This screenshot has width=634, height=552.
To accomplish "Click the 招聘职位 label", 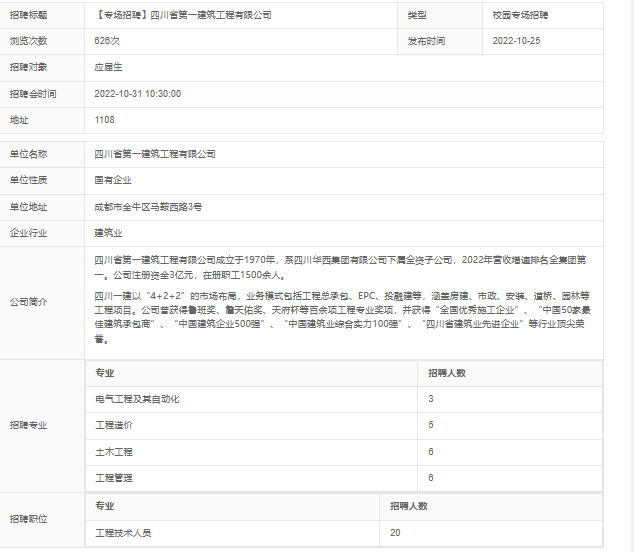I will pyautogui.click(x=28, y=519).
